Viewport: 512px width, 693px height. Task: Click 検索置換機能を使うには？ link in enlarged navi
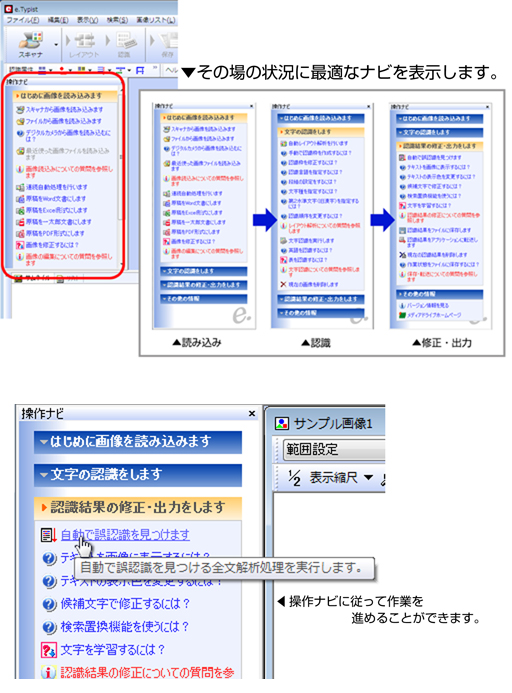[125, 627]
